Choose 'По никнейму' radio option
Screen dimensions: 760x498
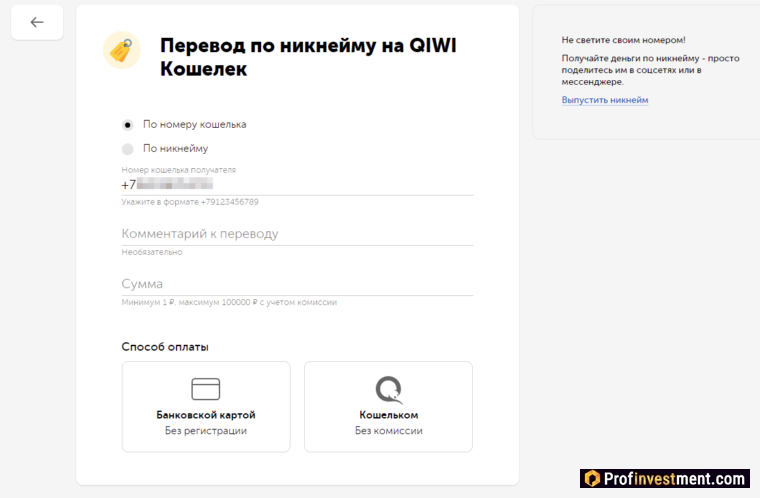coord(127,149)
